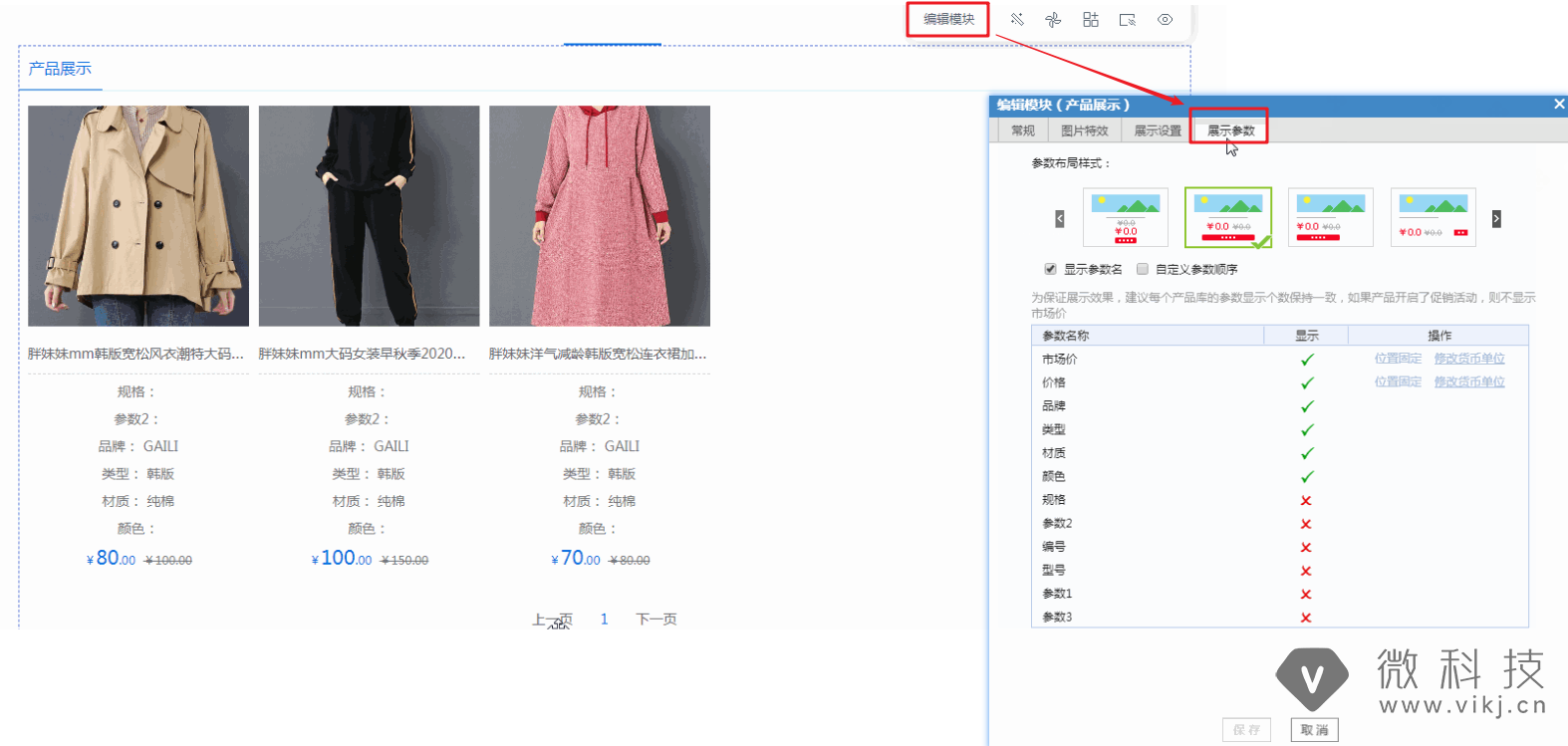Click 修改货币单位 link for 市场价
Screen dimensions: 1568x746
point(1468,359)
